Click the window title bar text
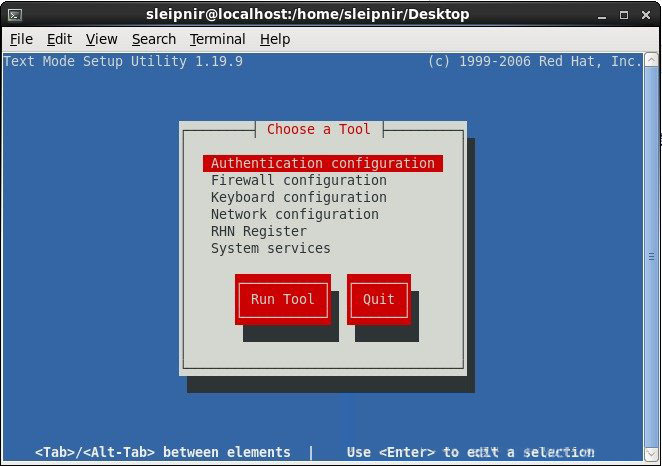Image resolution: width=662 pixels, height=466 pixels. click(307, 14)
